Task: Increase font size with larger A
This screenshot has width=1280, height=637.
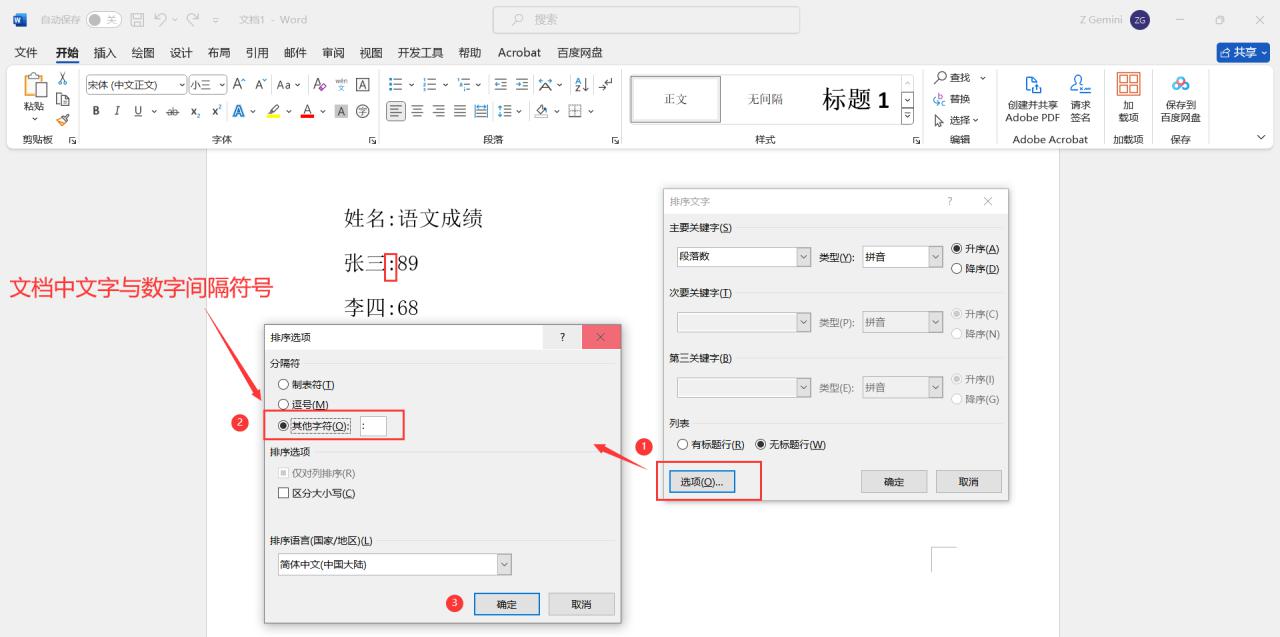Action: coord(239,85)
